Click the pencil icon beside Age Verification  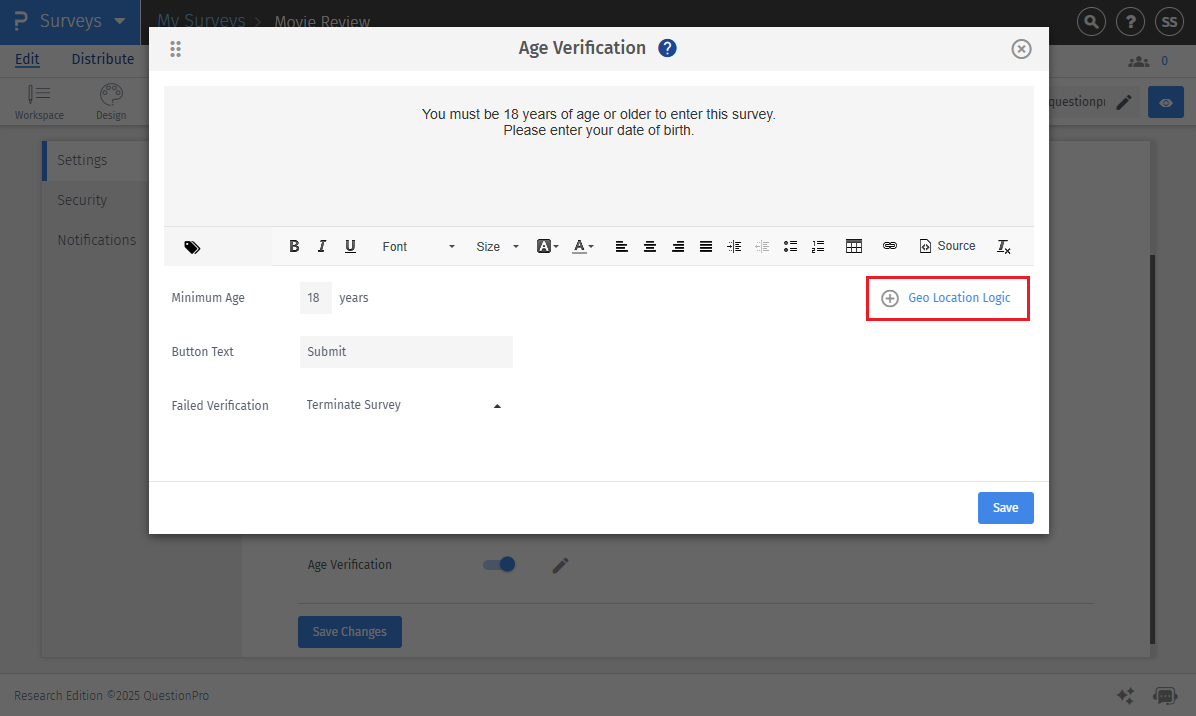(561, 565)
